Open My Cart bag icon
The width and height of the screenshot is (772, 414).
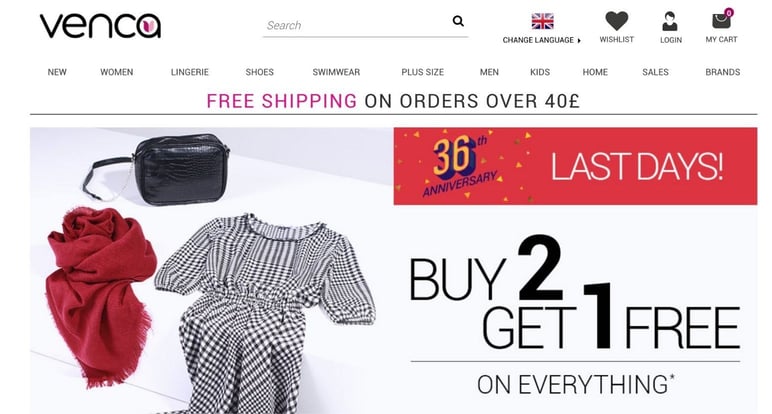tap(722, 20)
